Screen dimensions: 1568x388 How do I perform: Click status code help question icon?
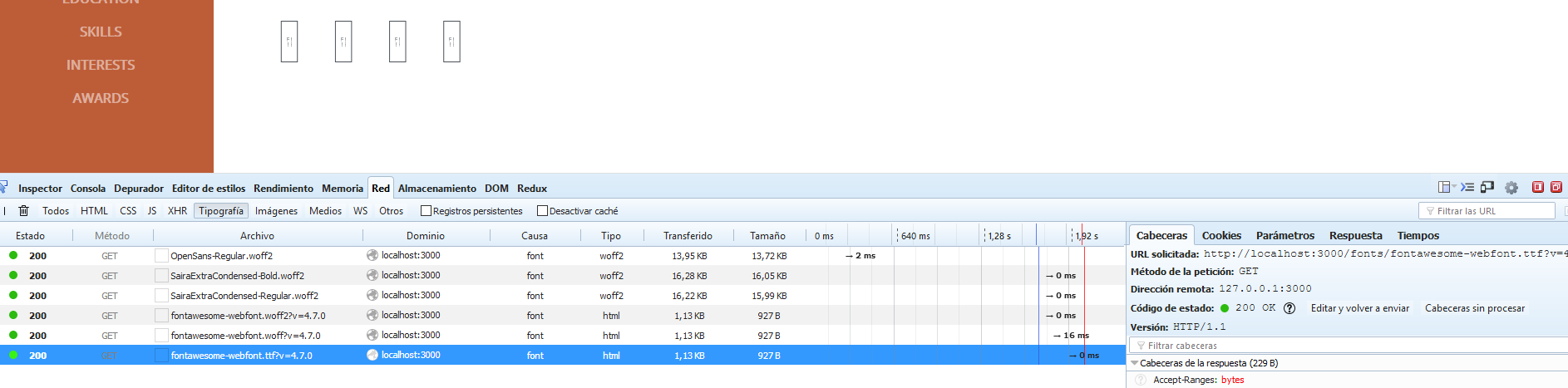click(x=1289, y=308)
